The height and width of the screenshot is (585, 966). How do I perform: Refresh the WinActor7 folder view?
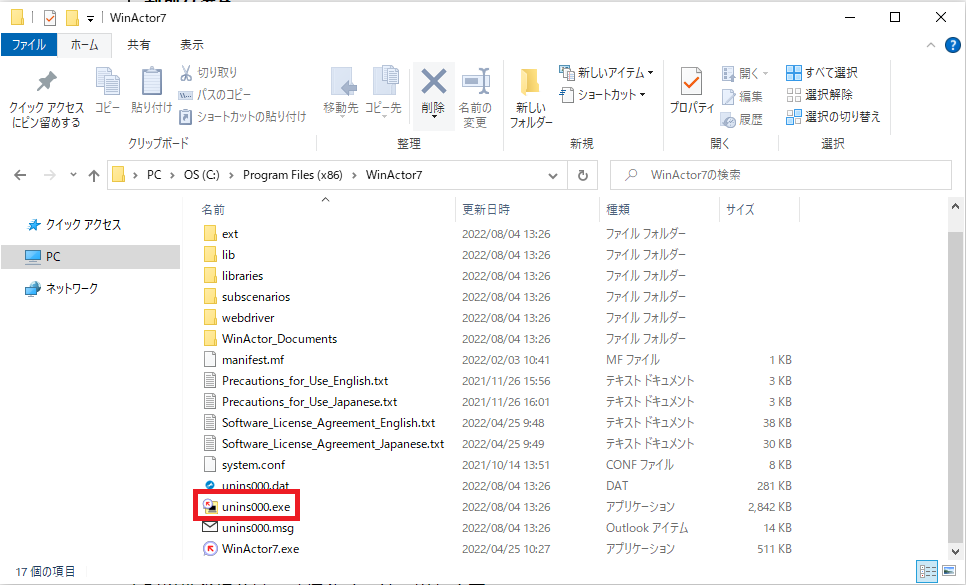pos(583,176)
